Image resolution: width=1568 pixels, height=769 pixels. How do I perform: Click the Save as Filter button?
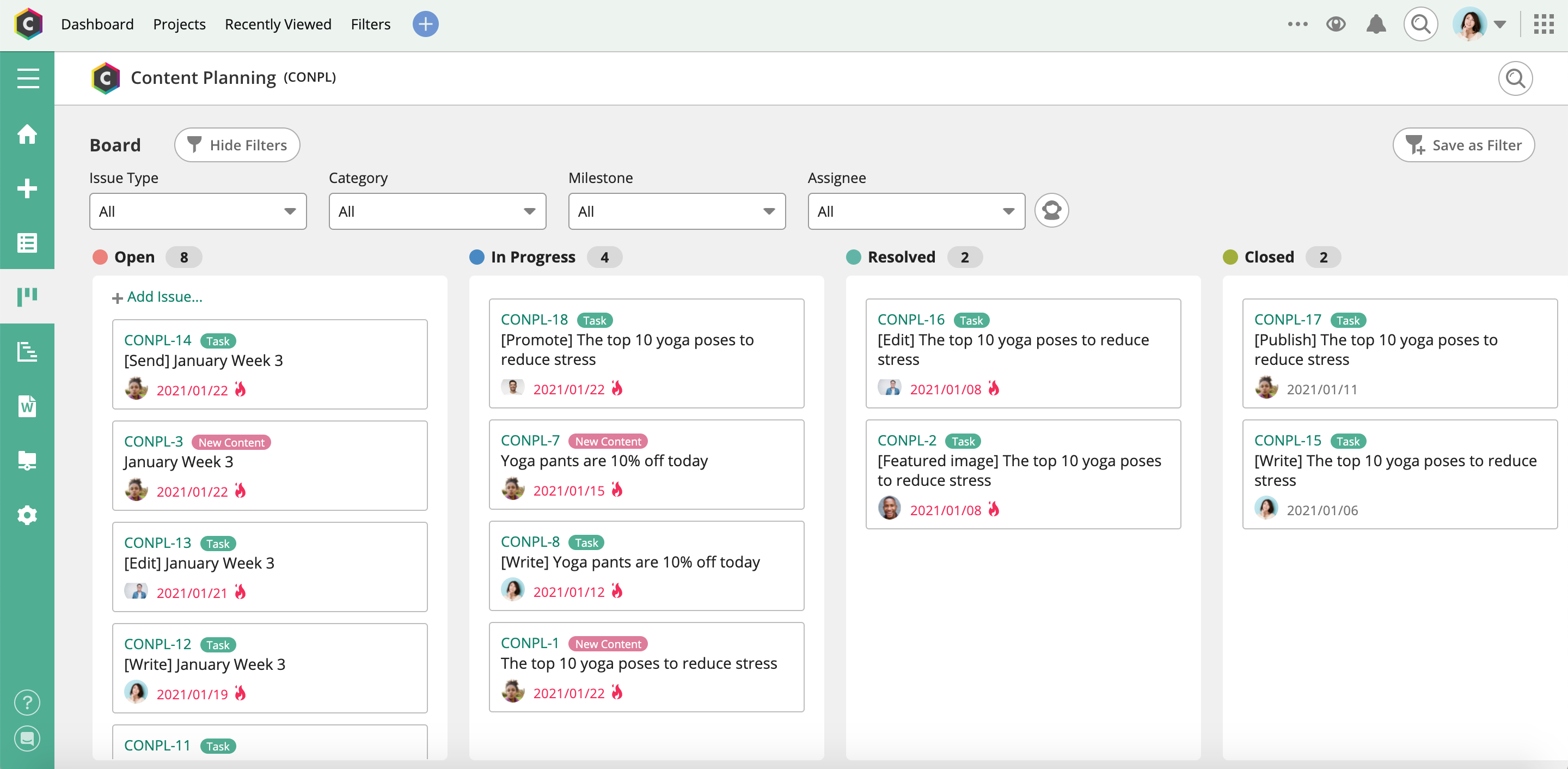1463,145
